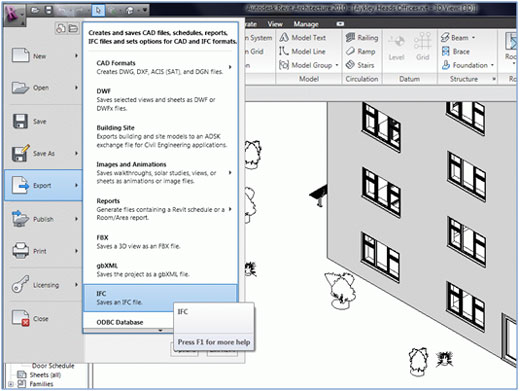Click the export list scroll-down arrow
This screenshot has height=391, width=520.
(x=161, y=330)
